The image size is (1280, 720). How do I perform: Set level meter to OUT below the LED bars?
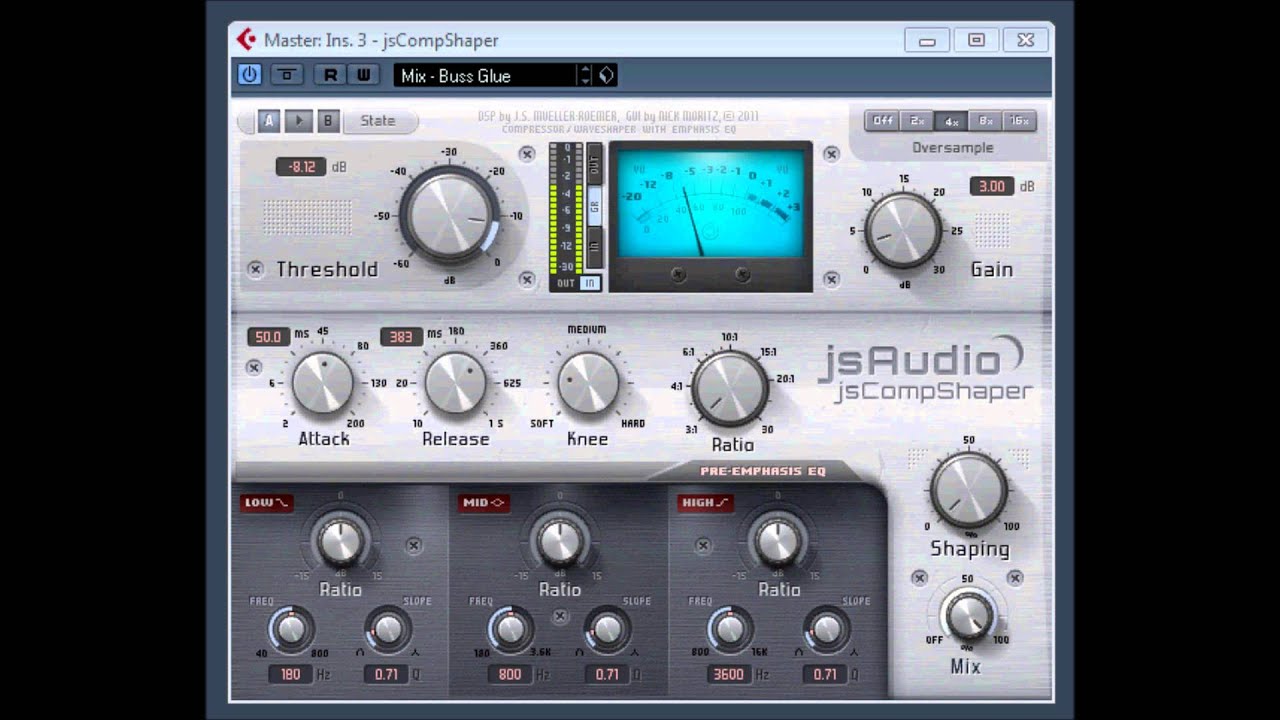pos(565,283)
